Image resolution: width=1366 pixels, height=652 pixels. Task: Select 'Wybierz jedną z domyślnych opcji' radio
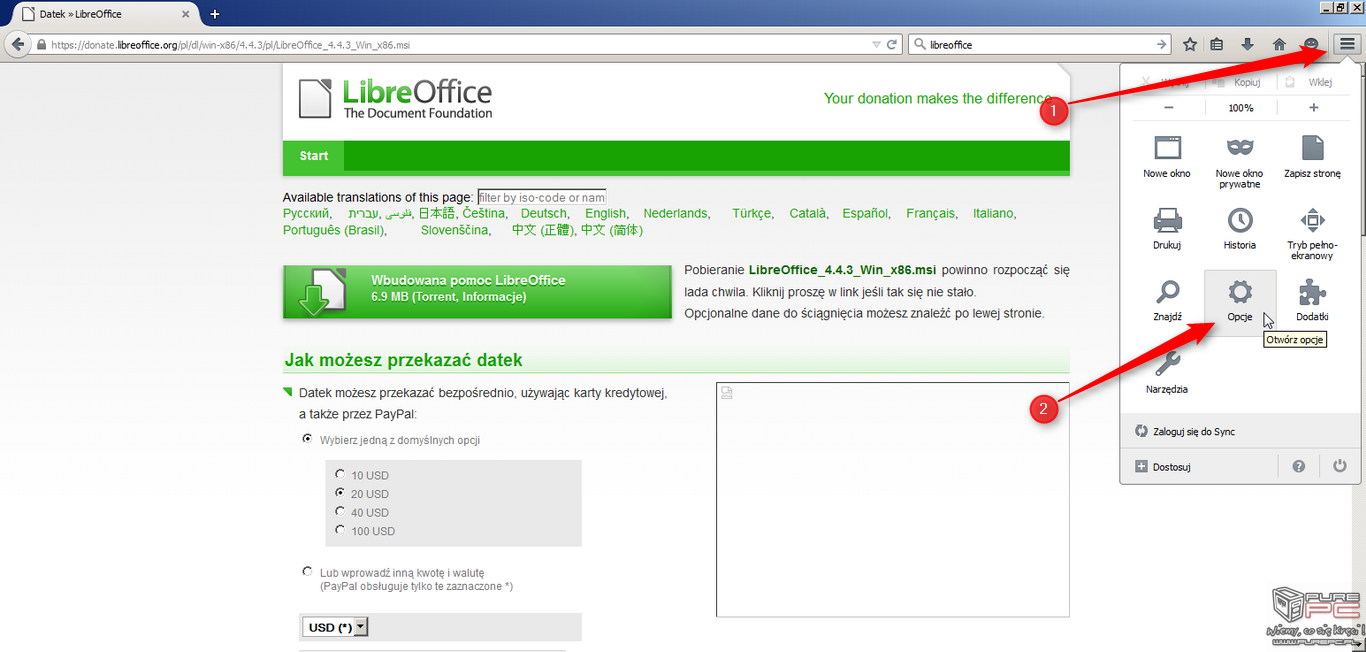click(308, 439)
